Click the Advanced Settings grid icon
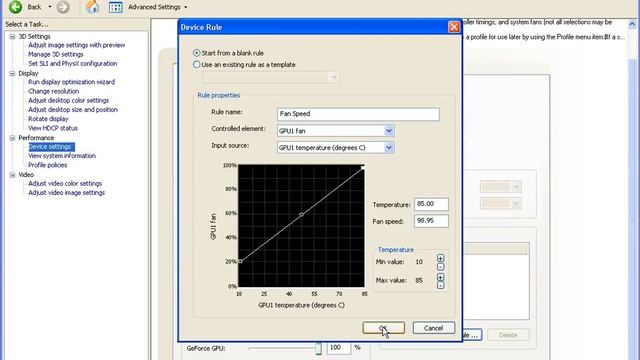Viewport: 640px width, 360px height. click(x=116, y=7)
